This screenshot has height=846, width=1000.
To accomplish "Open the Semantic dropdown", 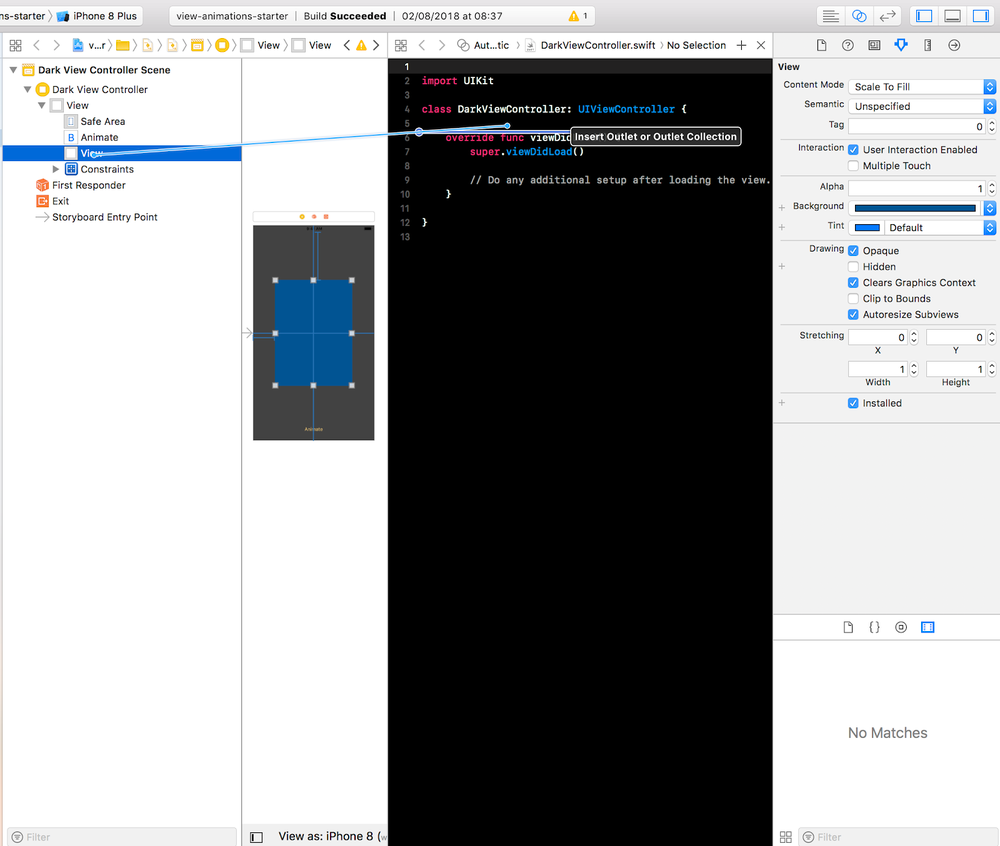I will (922, 106).
